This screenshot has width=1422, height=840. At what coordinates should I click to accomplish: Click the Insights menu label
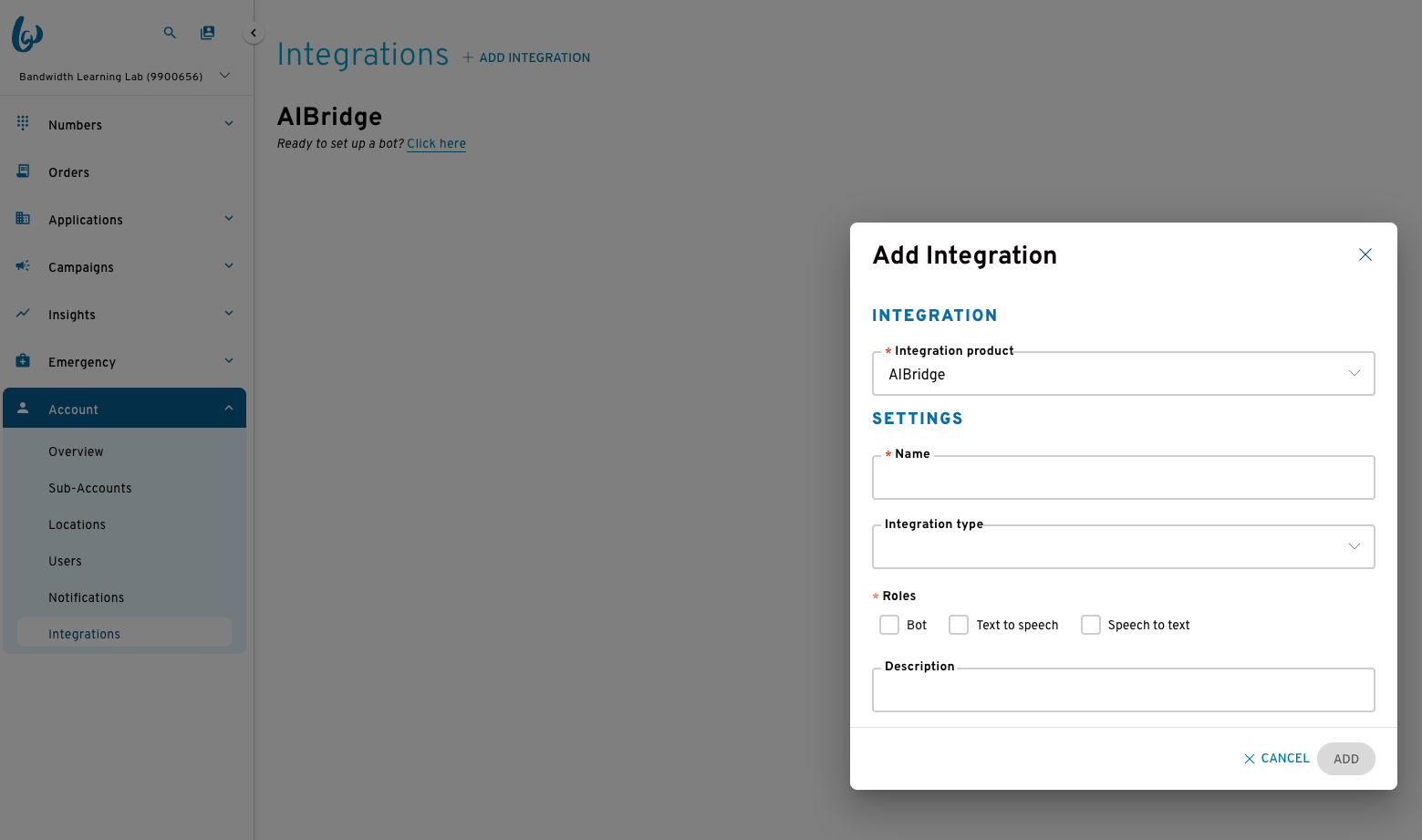[72, 315]
